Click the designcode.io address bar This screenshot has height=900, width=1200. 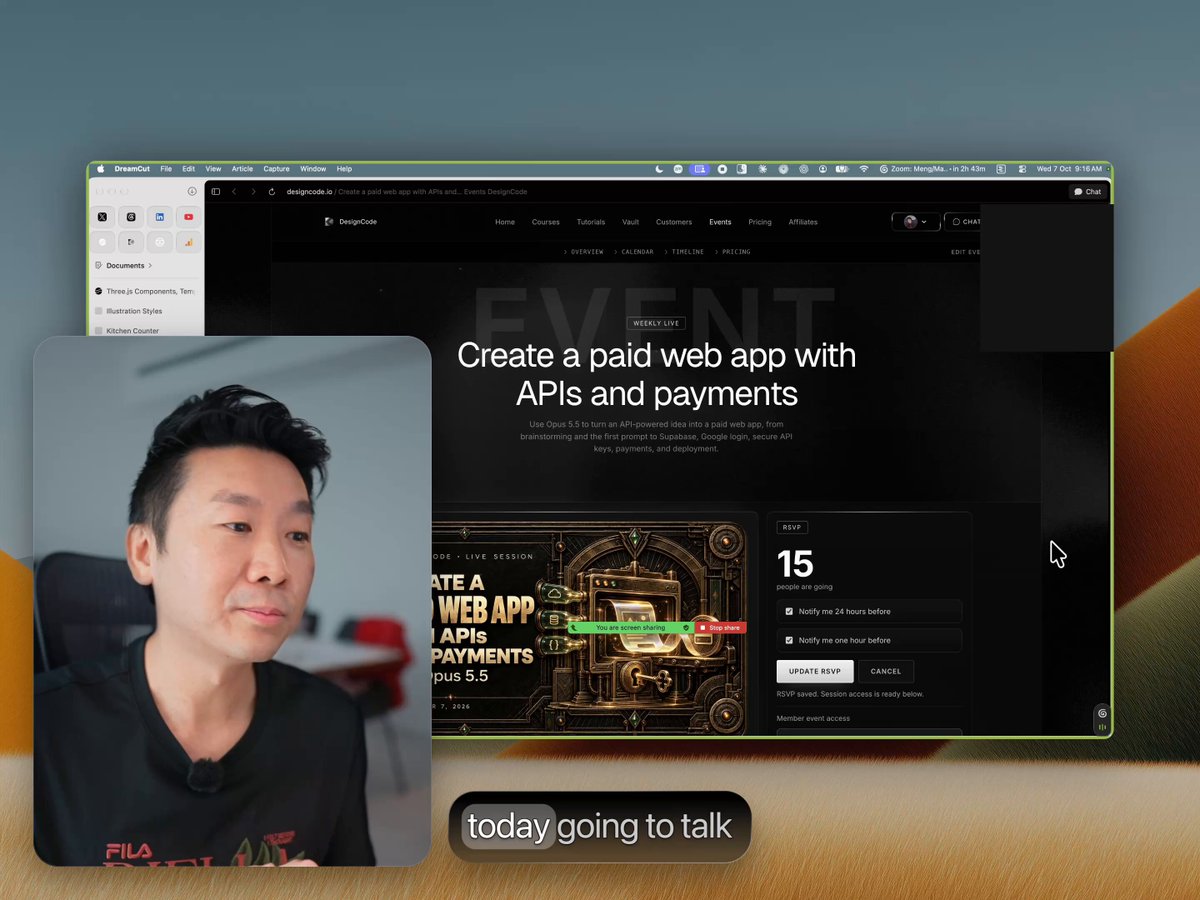point(406,192)
